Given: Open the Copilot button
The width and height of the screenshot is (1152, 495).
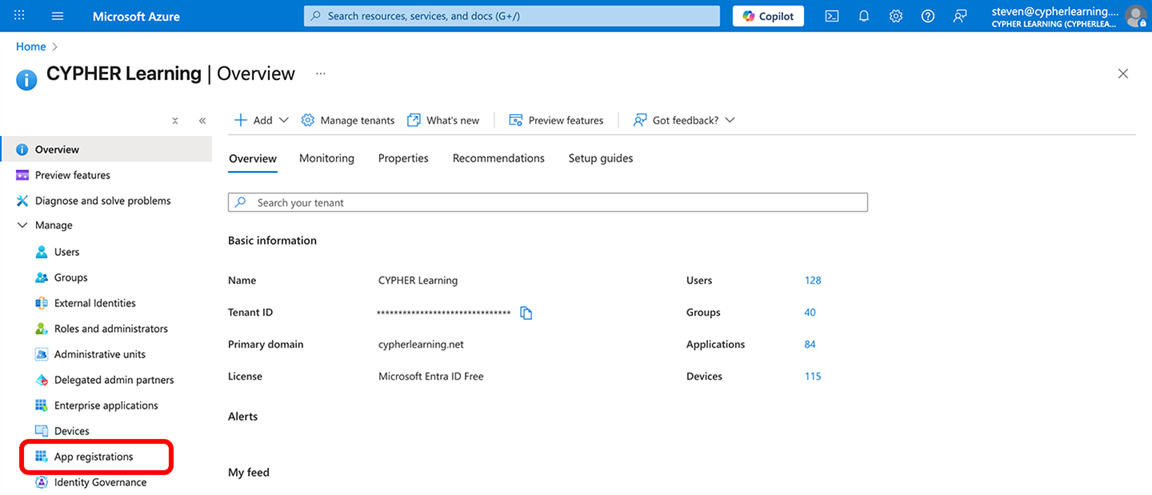Looking at the screenshot, I should pos(768,16).
